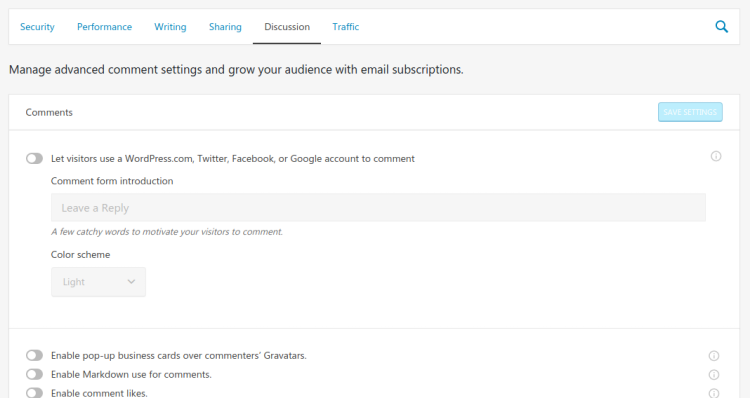This screenshot has width=750, height=398.
Task: Click the Save Settings button
Action: coord(690,112)
